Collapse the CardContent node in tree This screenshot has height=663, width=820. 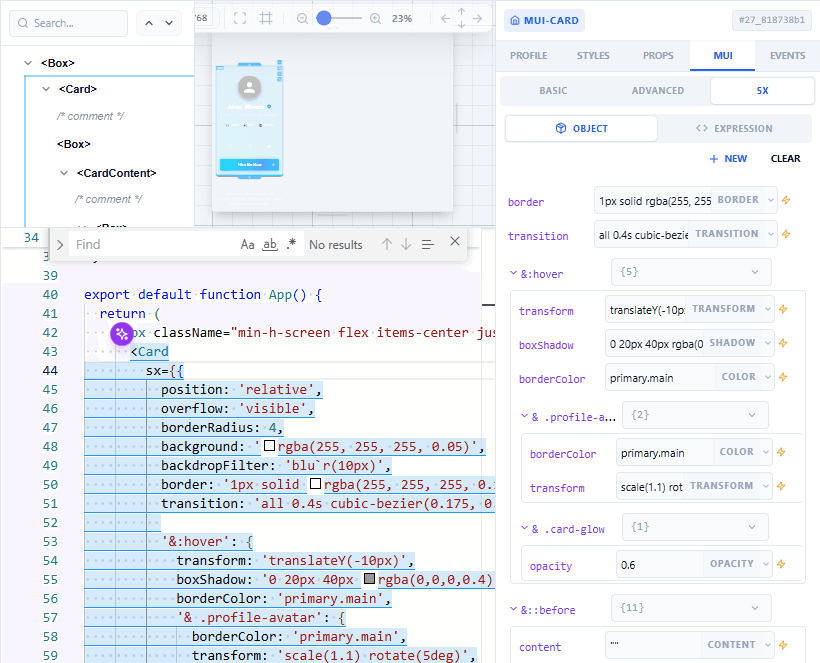tap(64, 173)
